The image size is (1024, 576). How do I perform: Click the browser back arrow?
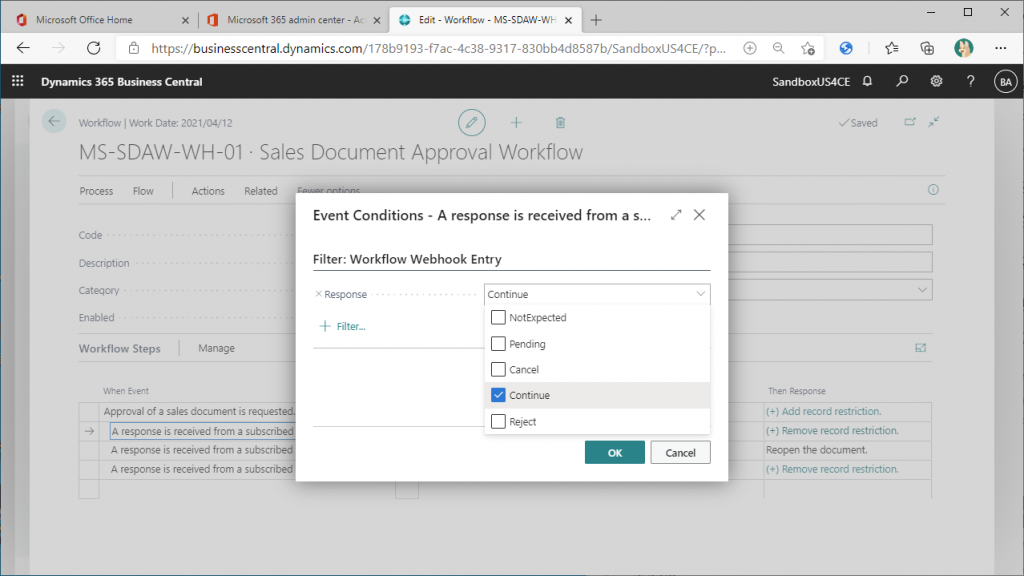[24, 48]
